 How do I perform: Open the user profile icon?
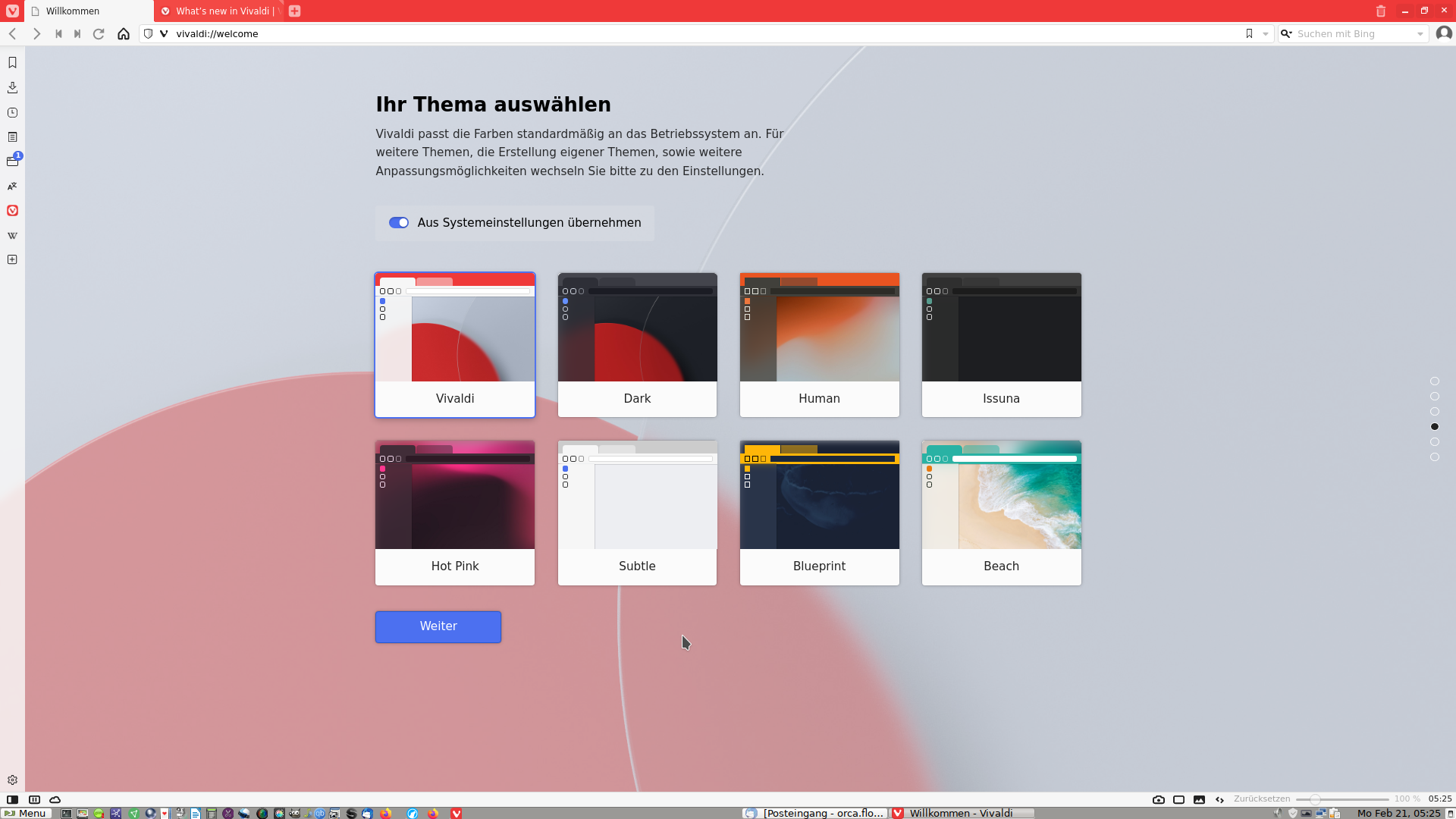click(1444, 33)
